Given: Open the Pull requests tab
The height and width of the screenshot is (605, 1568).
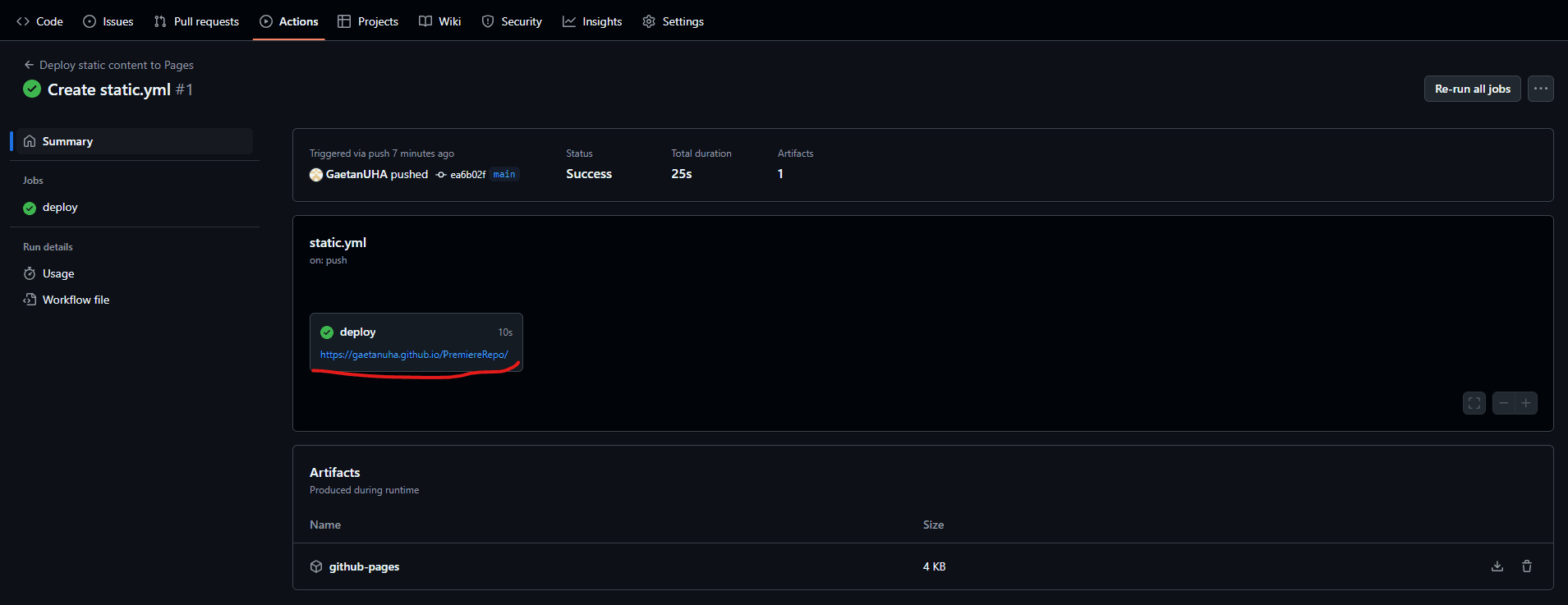Looking at the screenshot, I should 196,21.
